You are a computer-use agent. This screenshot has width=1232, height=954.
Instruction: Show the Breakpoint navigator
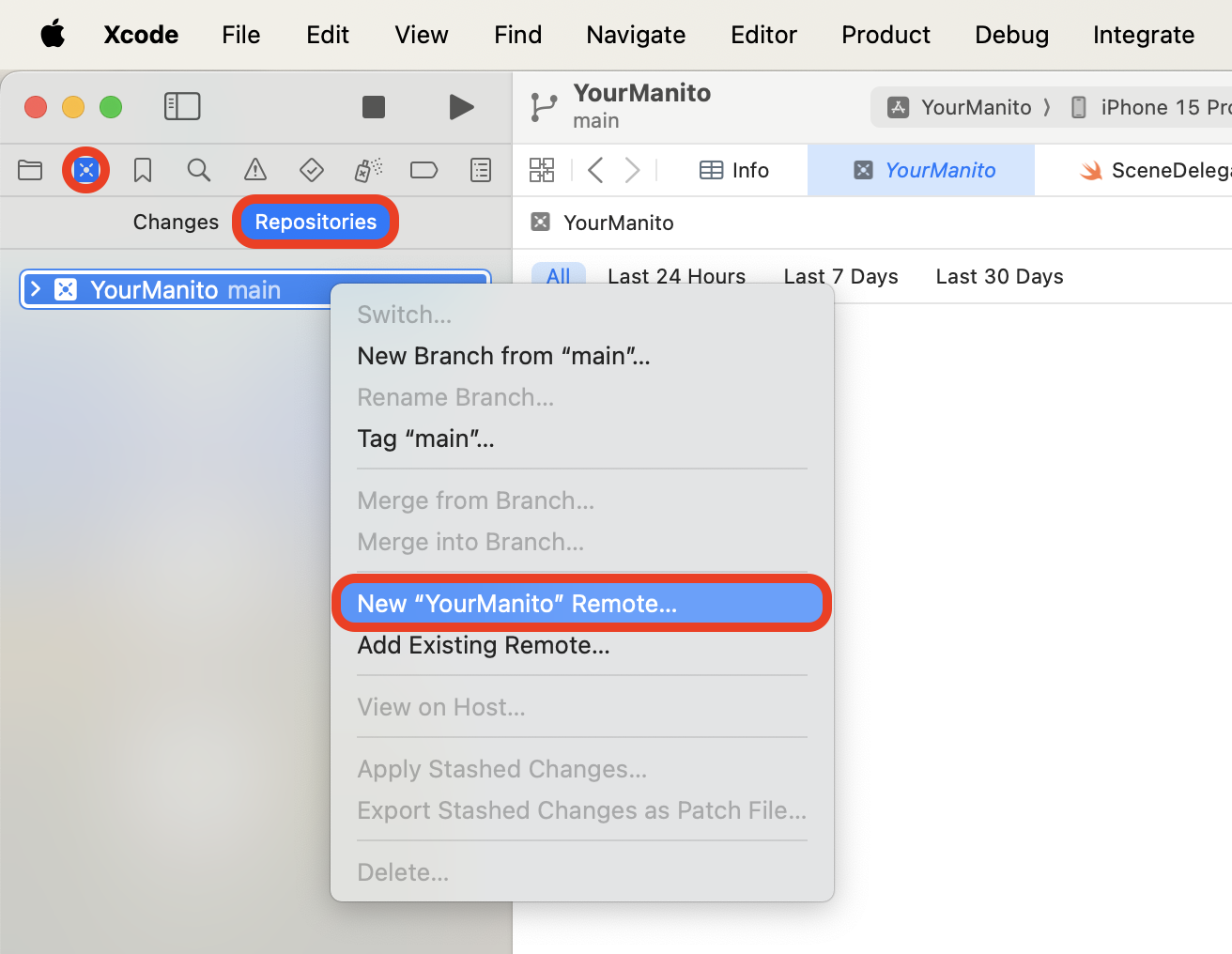point(424,170)
